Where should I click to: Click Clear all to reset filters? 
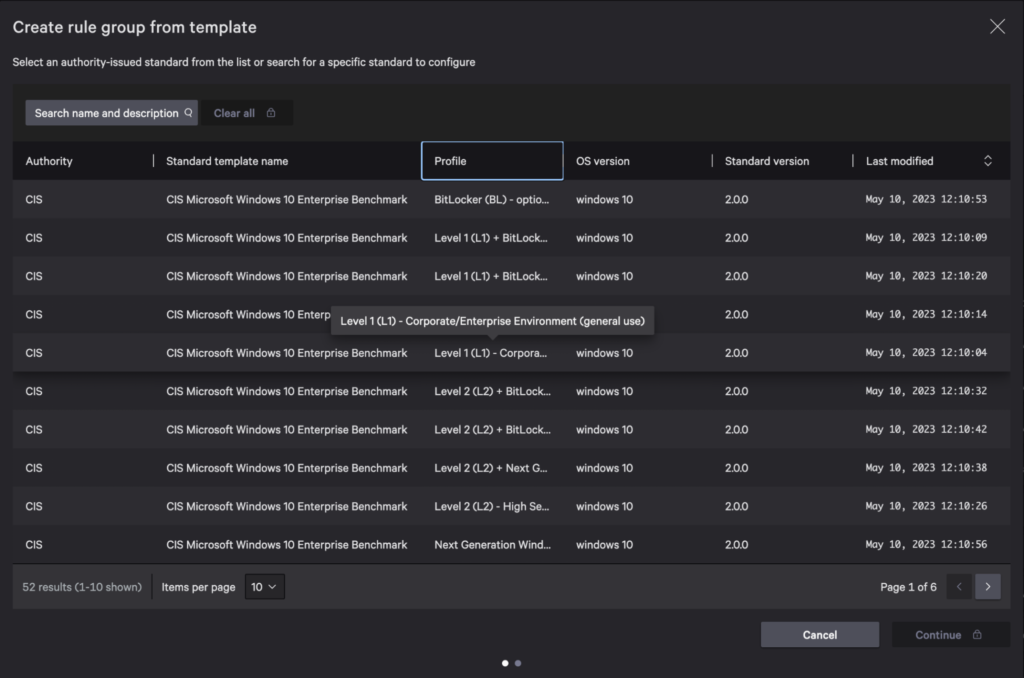coord(234,112)
